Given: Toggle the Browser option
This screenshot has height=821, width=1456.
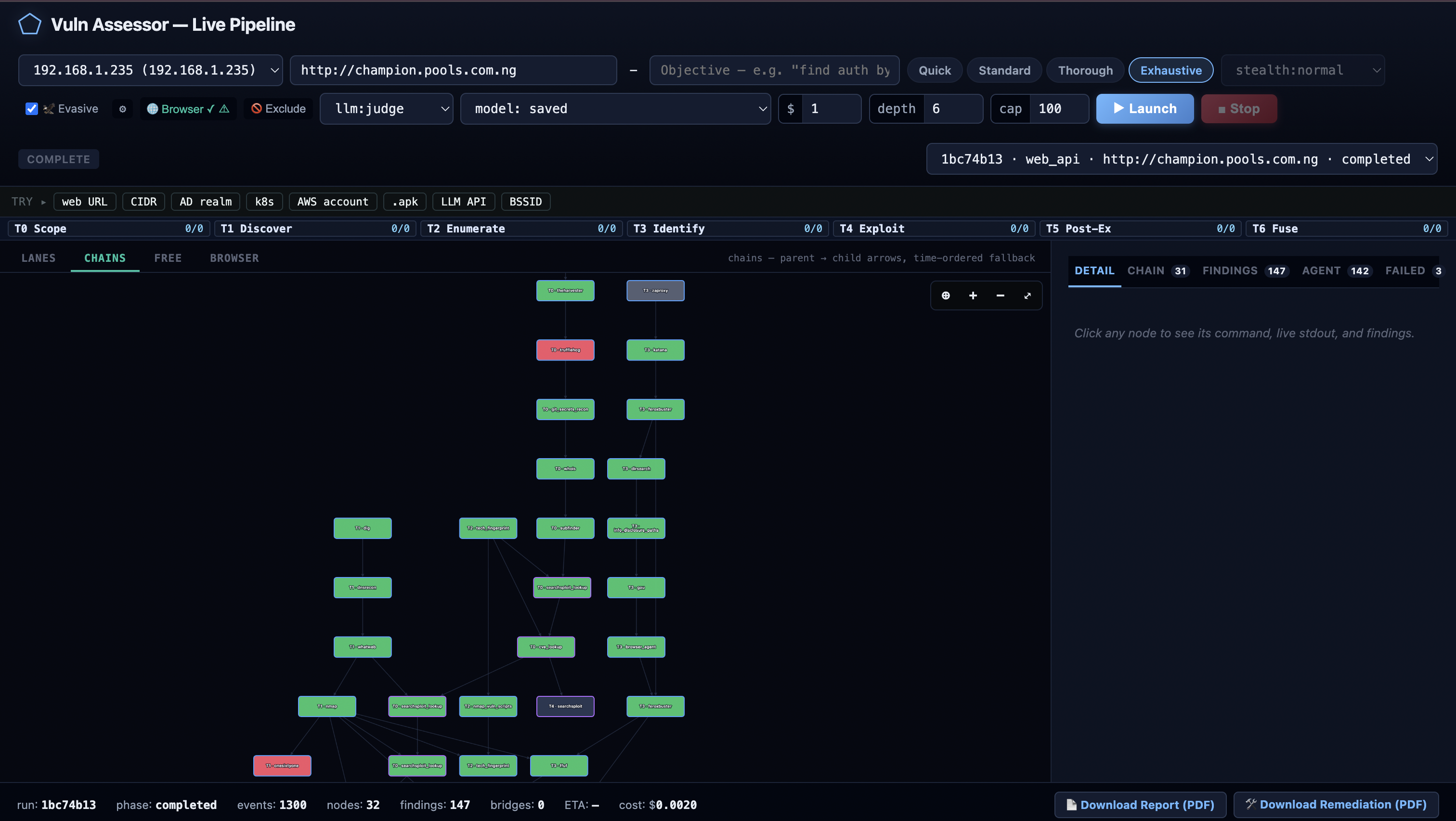Looking at the screenshot, I should pos(188,109).
